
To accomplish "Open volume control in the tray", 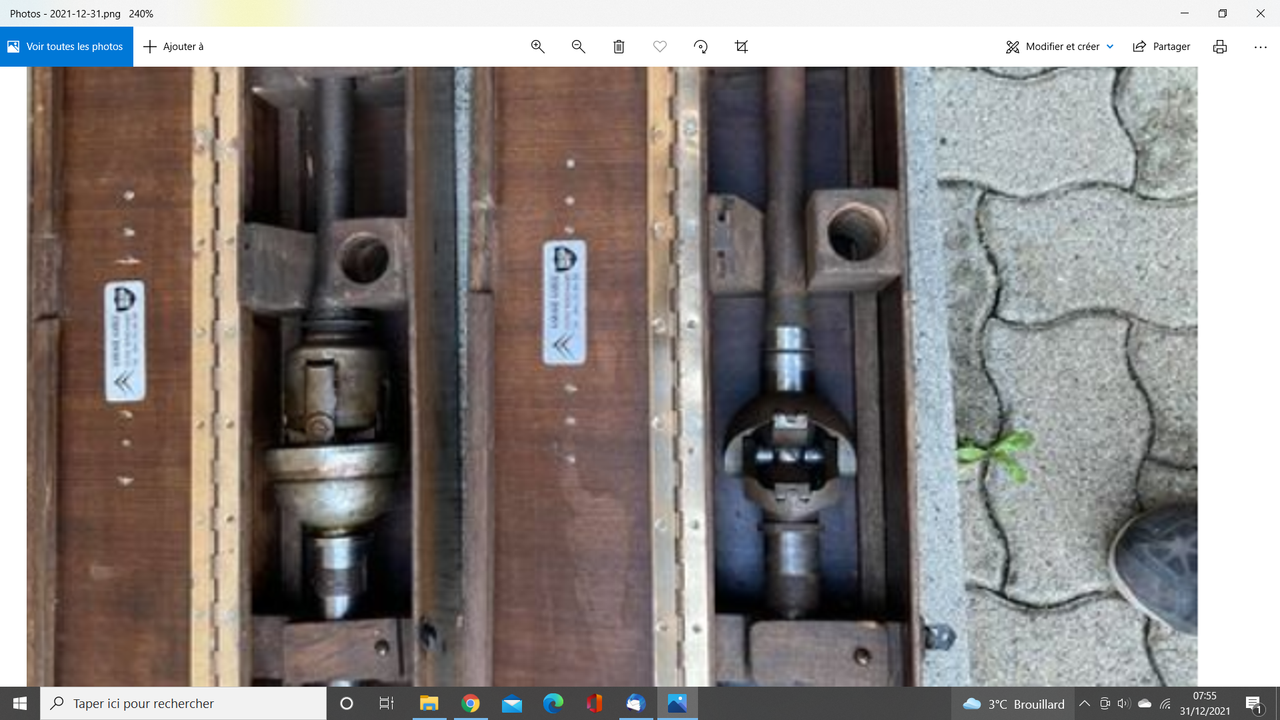I will point(1124,704).
